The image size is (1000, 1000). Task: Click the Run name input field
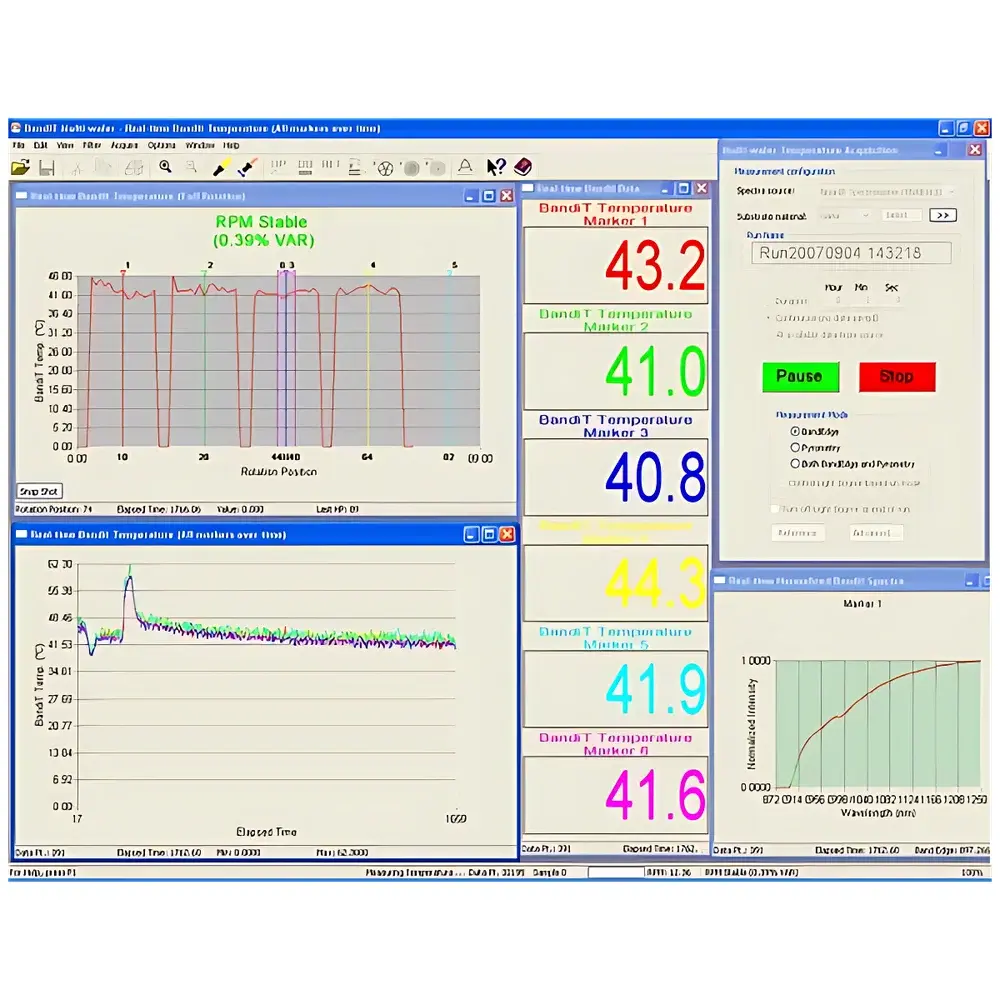(851, 253)
